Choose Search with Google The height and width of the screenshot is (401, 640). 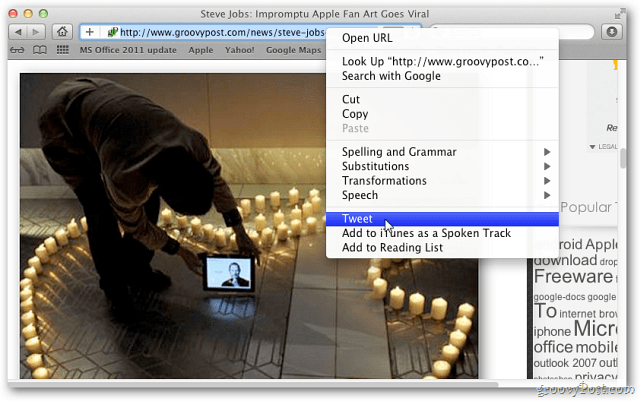pos(442,76)
